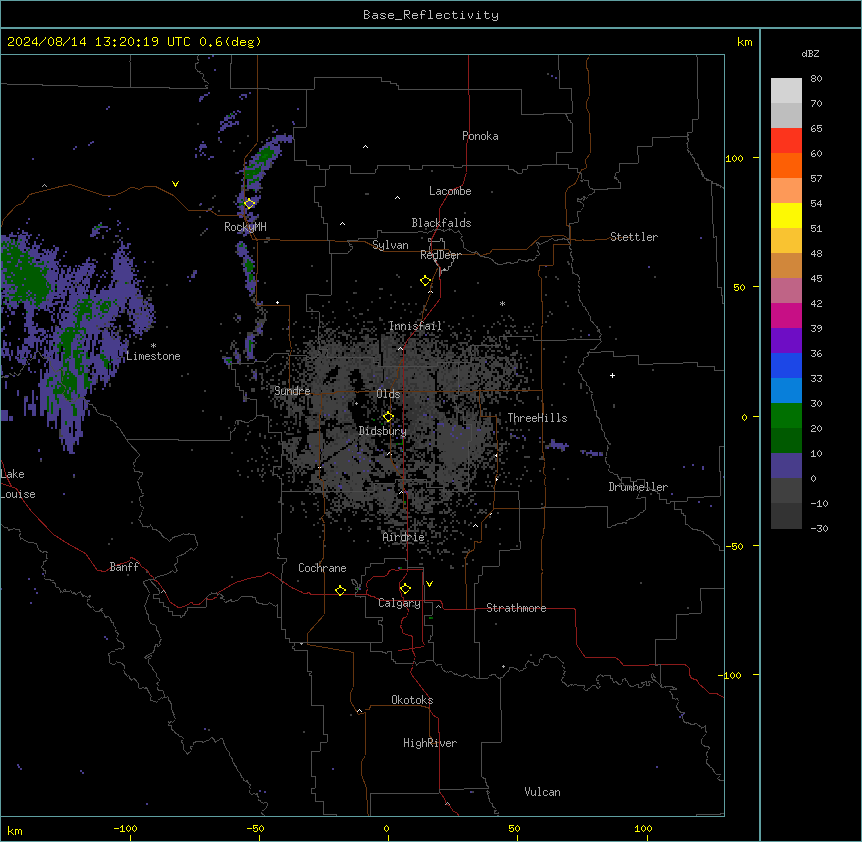
Task: Click the Blackfalds city label
Action: pyautogui.click(x=441, y=223)
